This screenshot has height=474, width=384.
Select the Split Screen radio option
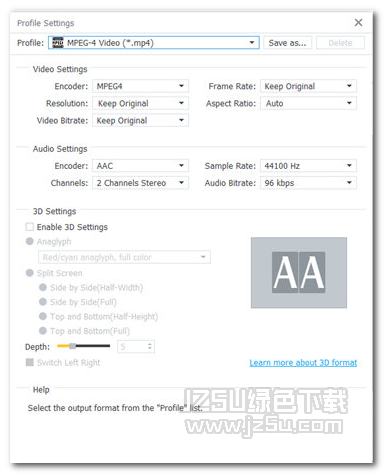pyautogui.click(x=30, y=273)
